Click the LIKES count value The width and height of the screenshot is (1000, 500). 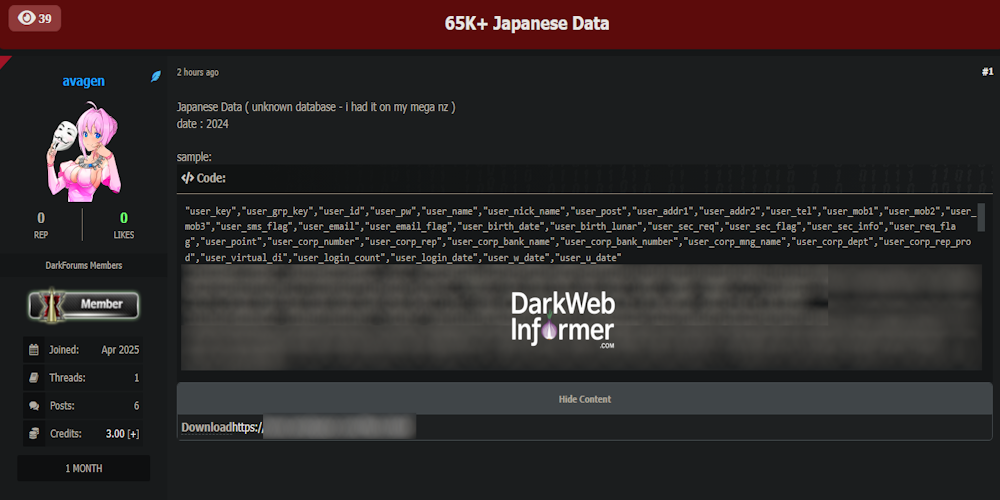pyautogui.click(x=124, y=218)
